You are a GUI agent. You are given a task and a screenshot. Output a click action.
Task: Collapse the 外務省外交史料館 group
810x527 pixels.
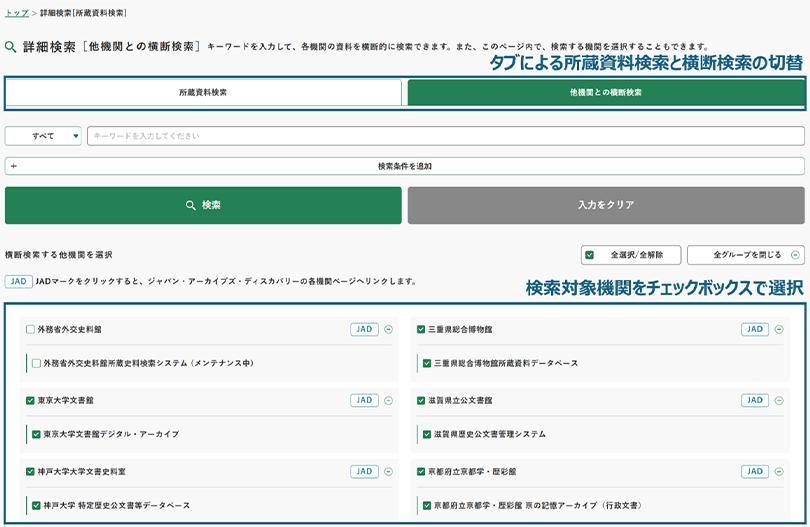(x=388, y=329)
